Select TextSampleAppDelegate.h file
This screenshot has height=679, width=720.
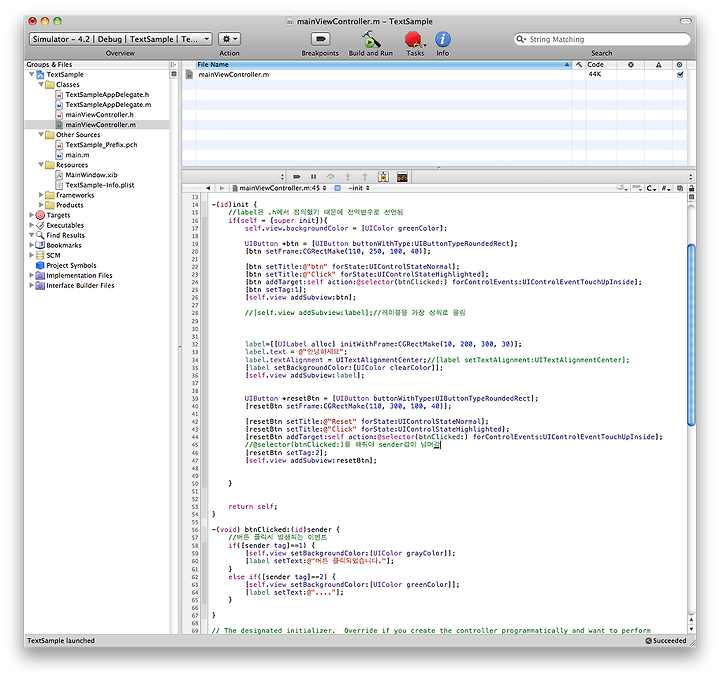pyautogui.click(x=107, y=95)
